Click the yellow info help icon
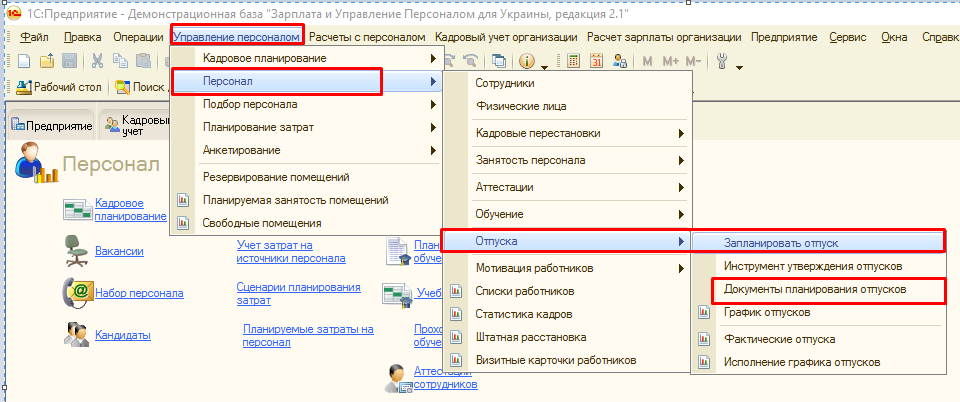 pos(527,61)
